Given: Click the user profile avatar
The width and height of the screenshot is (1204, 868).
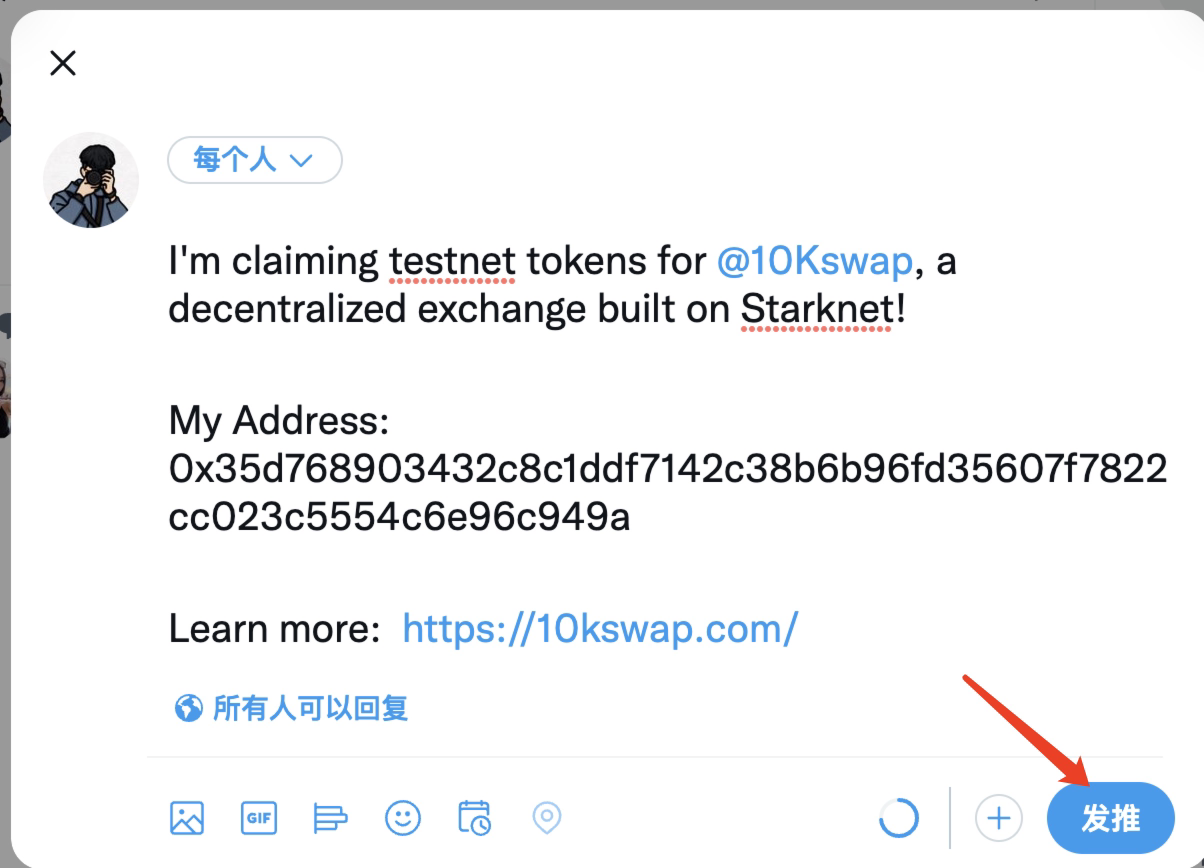Looking at the screenshot, I should [x=91, y=181].
